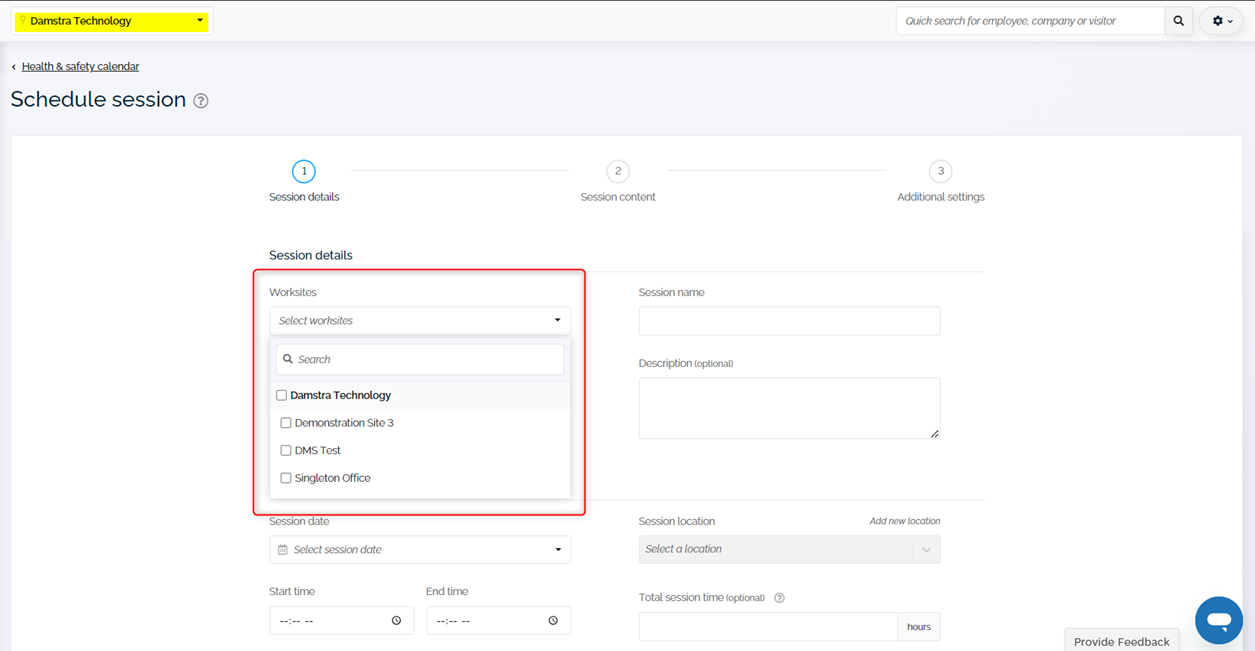Tick the Singleton Office checkbox
1255x651 pixels.
[x=286, y=478]
